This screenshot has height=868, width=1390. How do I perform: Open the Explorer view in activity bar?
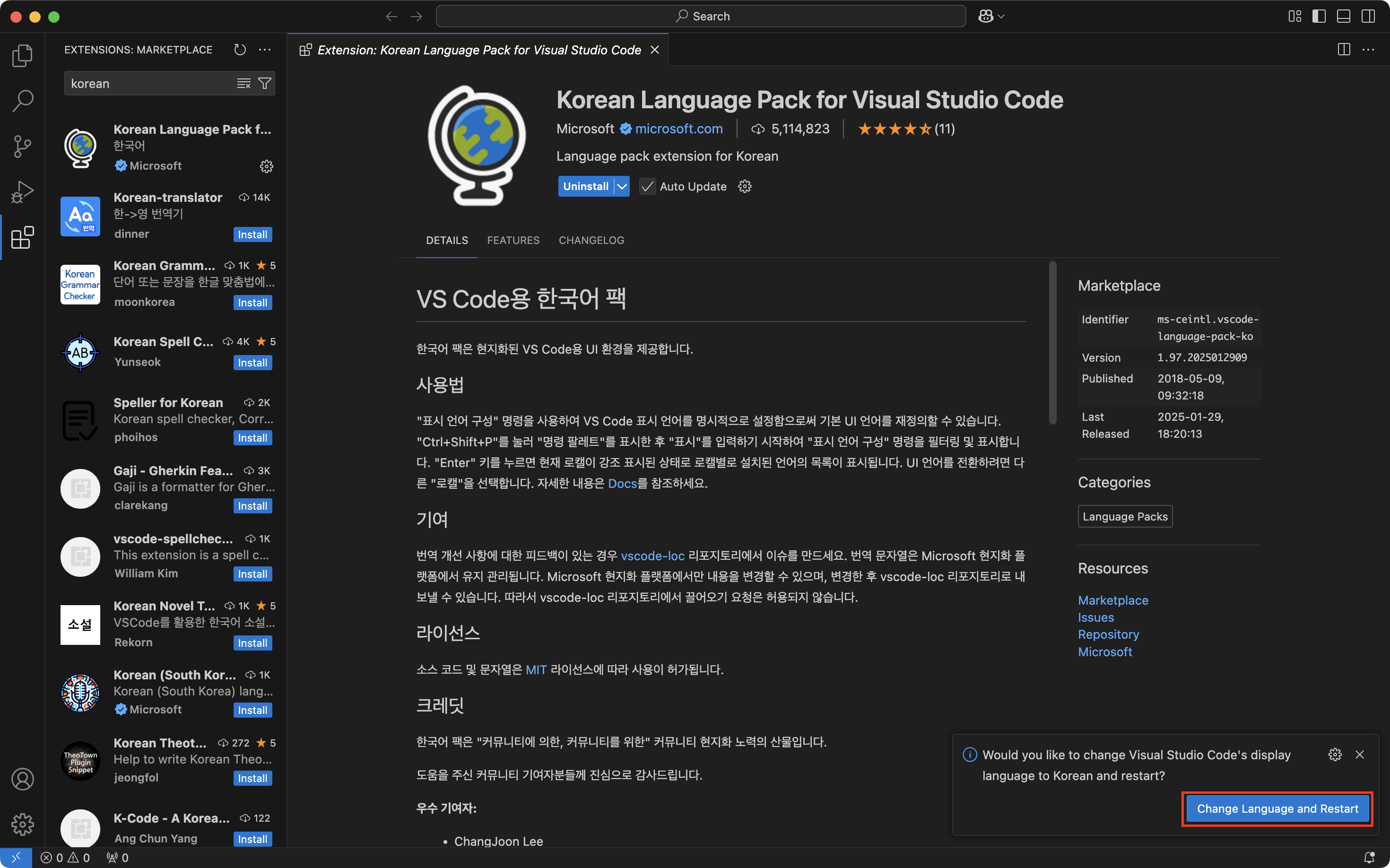pyautogui.click(x=22, y=56)
